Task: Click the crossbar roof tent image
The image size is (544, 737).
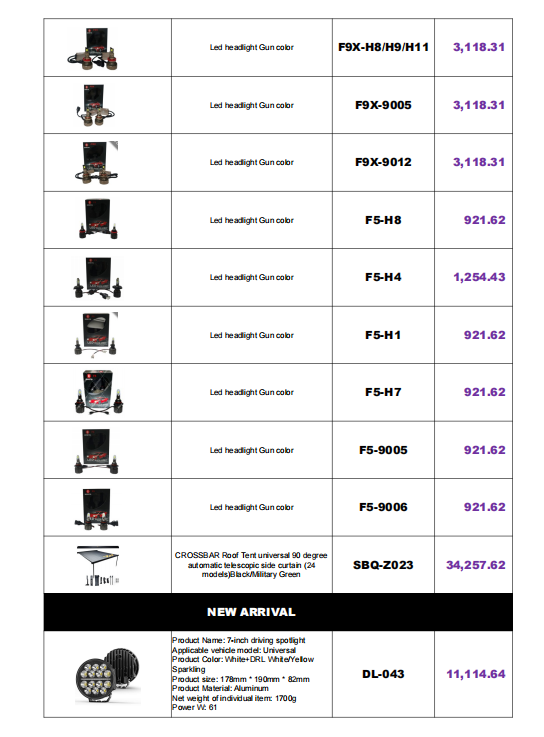Action: [x=98, y=565]
